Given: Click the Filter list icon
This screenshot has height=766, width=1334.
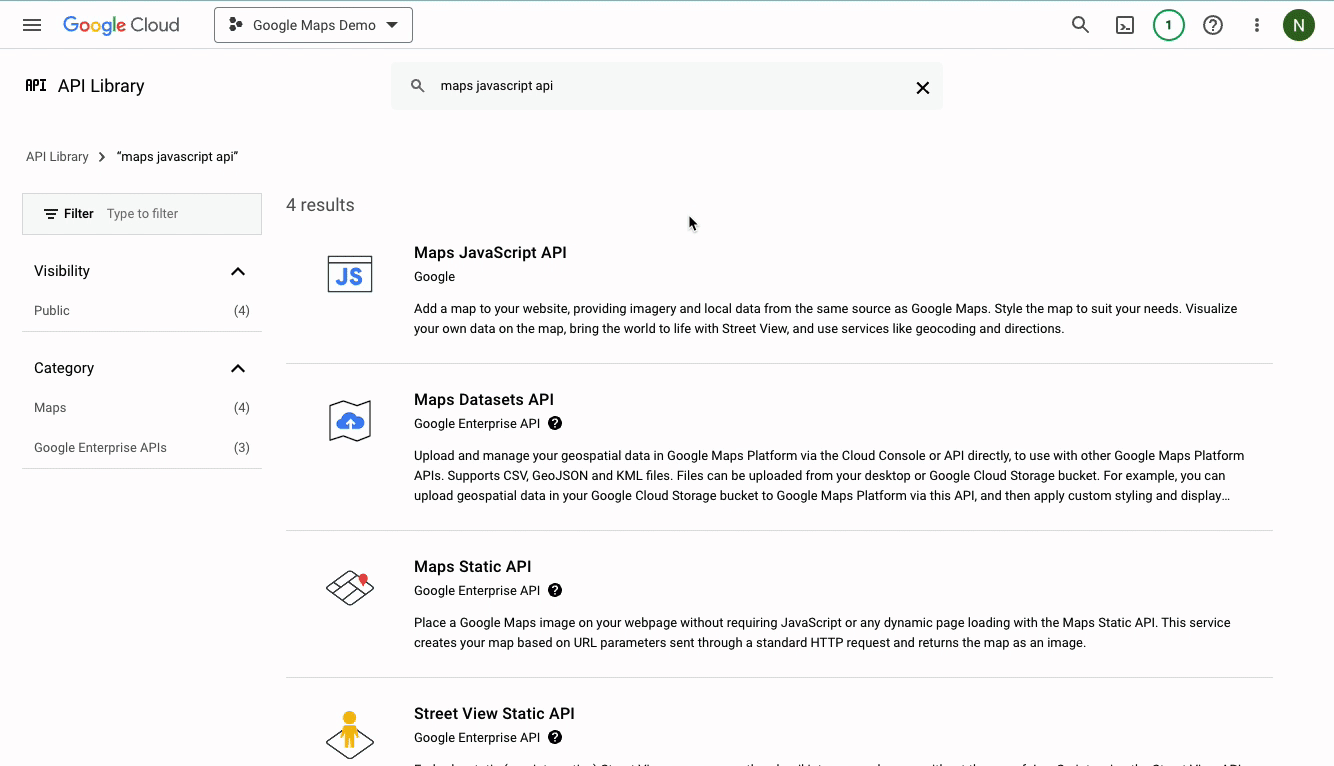Looking at the screenshot, I should (51, 214).
